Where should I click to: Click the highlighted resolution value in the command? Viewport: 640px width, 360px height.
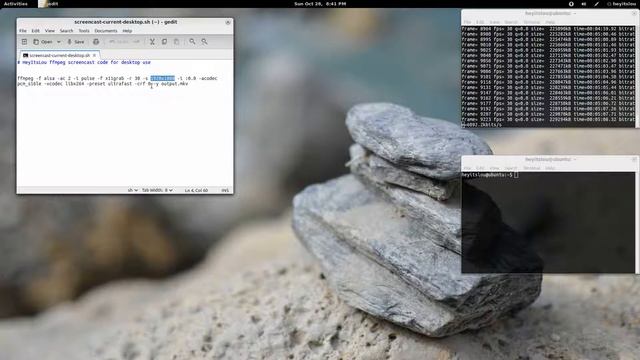(x=162, y=78)
